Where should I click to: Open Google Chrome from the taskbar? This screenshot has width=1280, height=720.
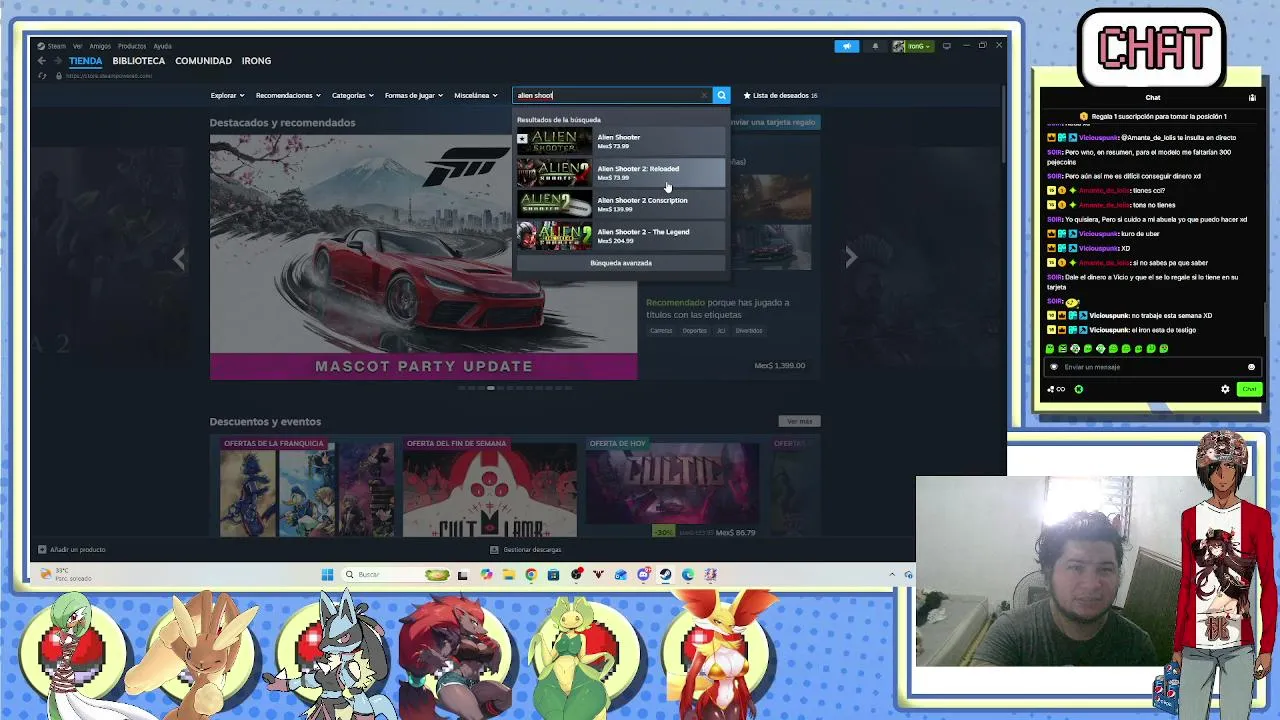531,574
